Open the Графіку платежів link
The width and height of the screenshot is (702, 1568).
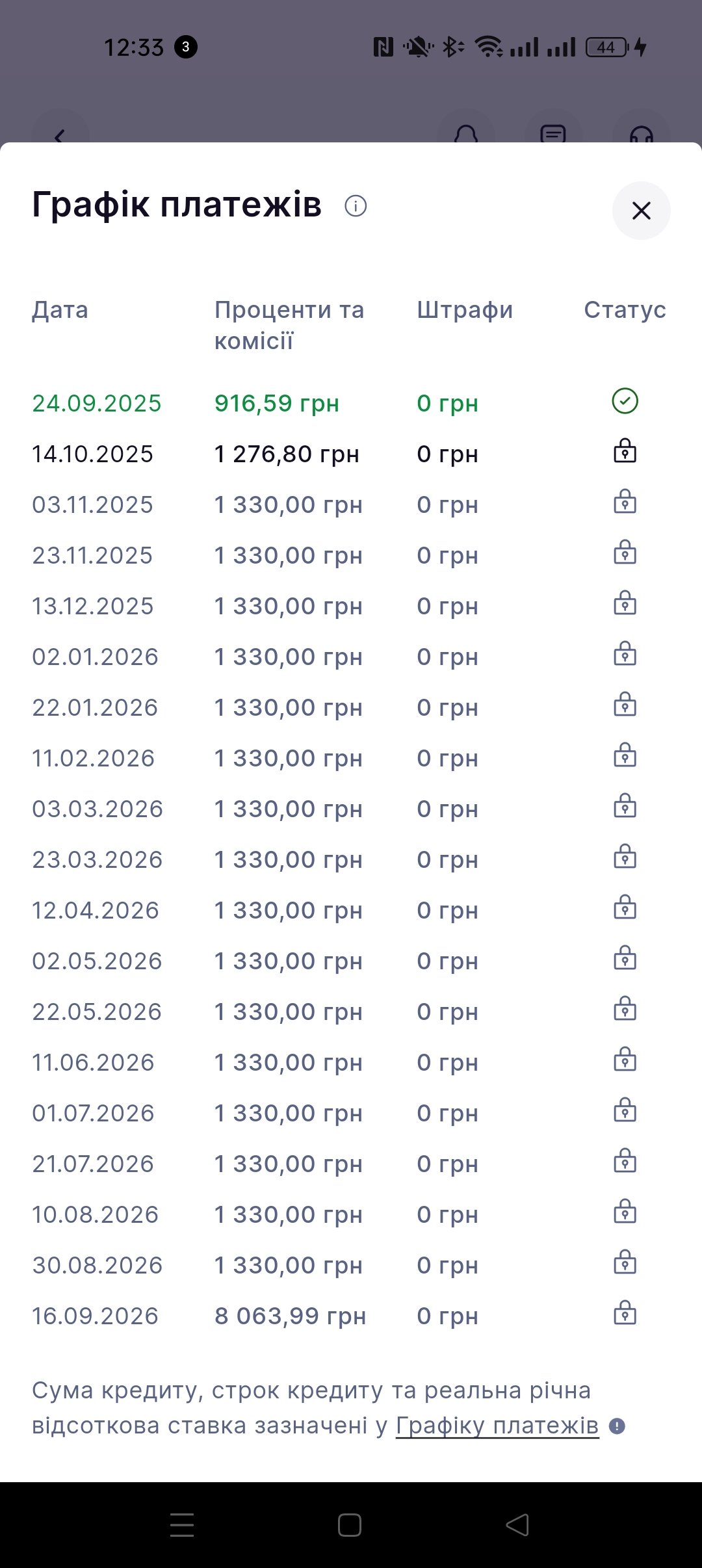pos(497,1426)
